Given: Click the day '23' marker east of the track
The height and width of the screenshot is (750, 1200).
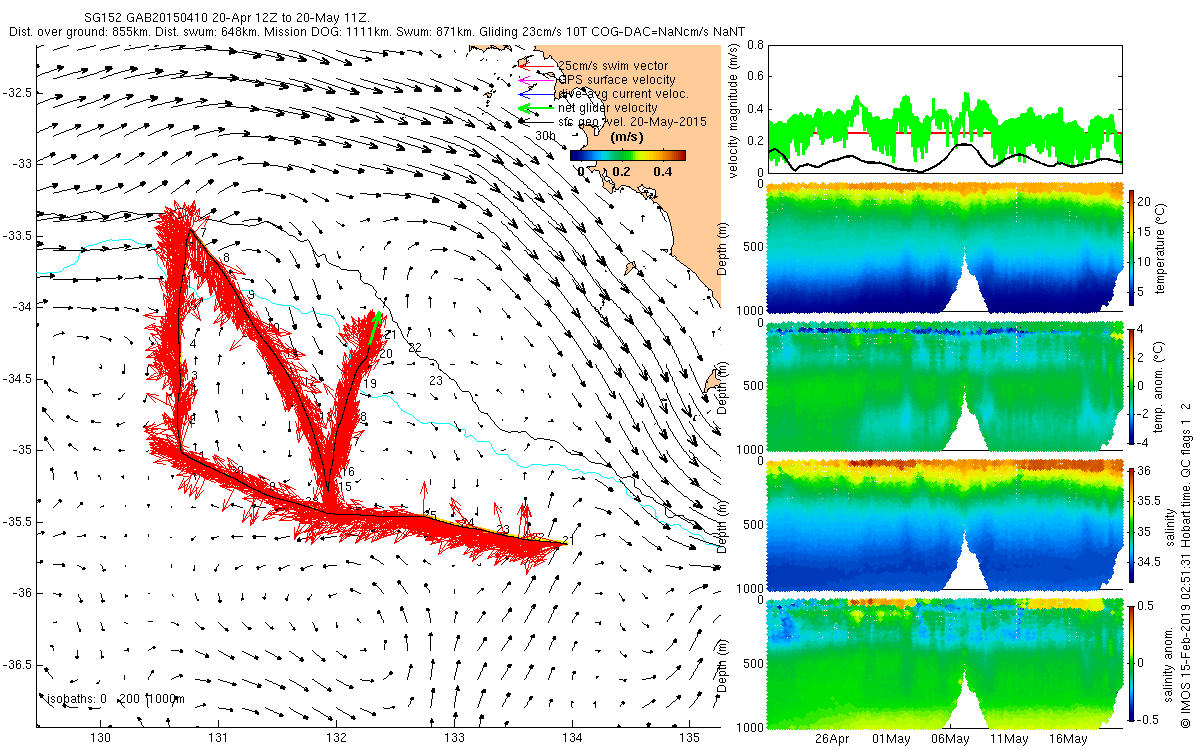Looking at the screenshot, I should 436,381.
